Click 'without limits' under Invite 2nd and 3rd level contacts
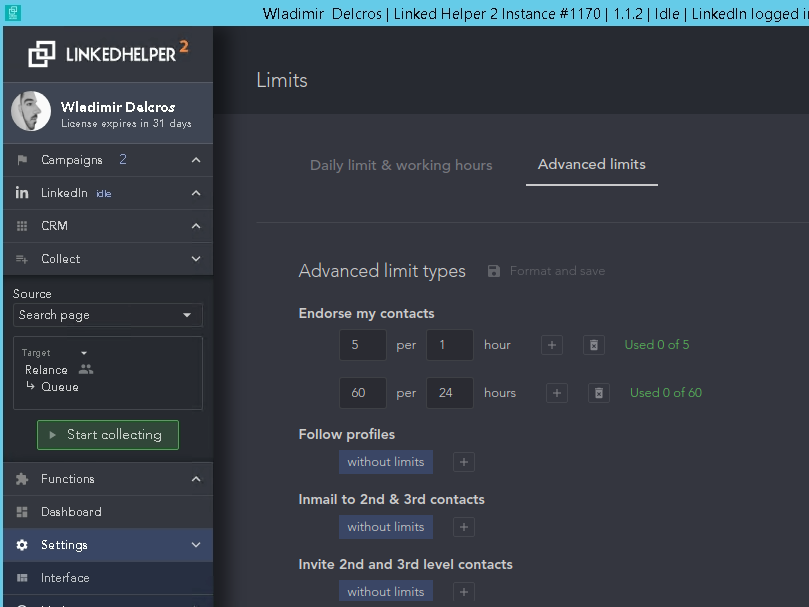The image size is (809, 607). 386,592
